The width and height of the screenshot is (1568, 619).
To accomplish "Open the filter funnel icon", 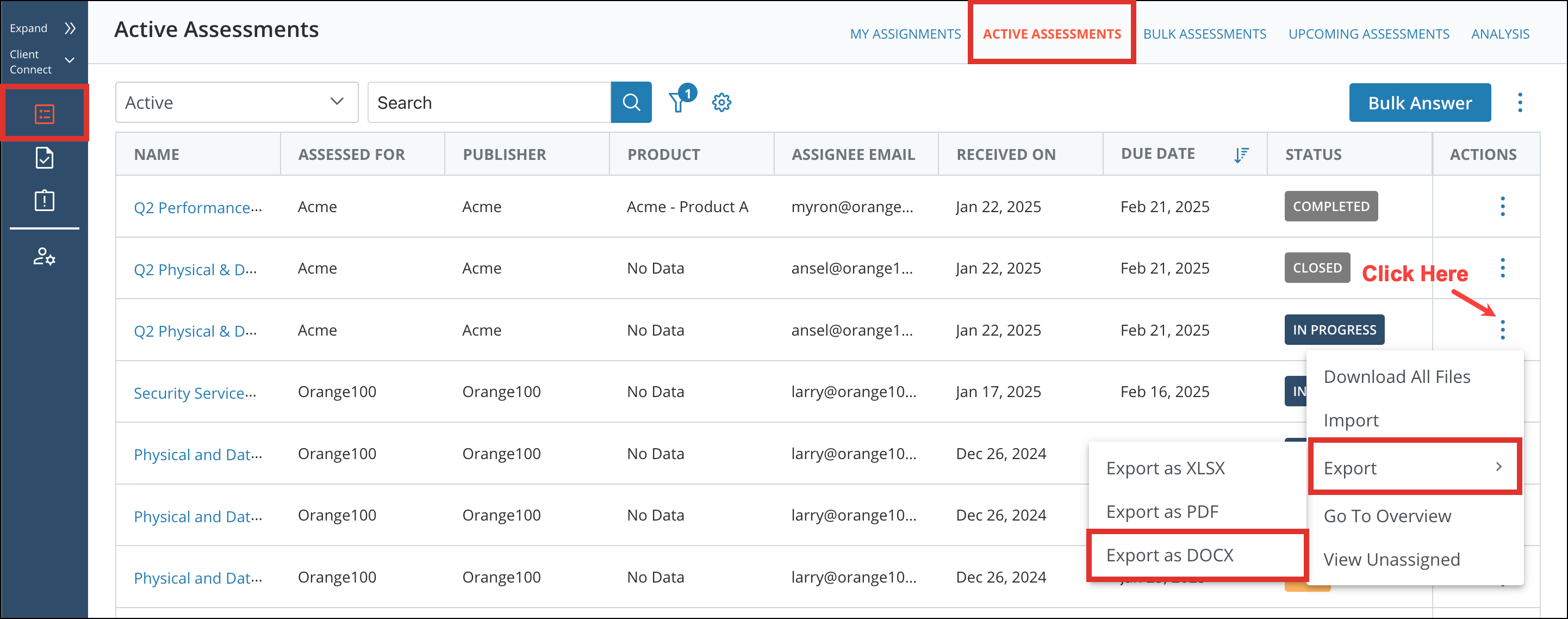I will [678, 102].
